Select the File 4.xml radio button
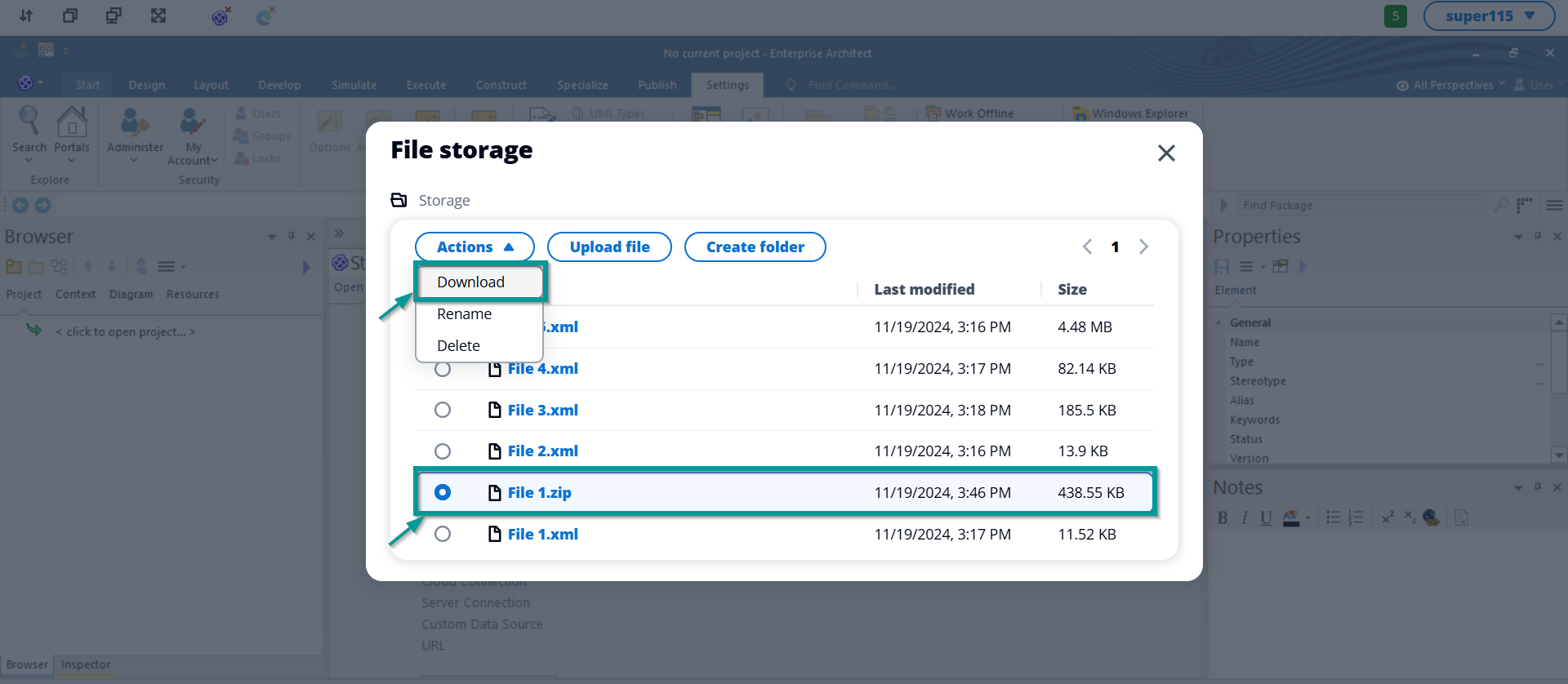The image size is (1568, 684). pyautogui.click(x=443, y=370)
